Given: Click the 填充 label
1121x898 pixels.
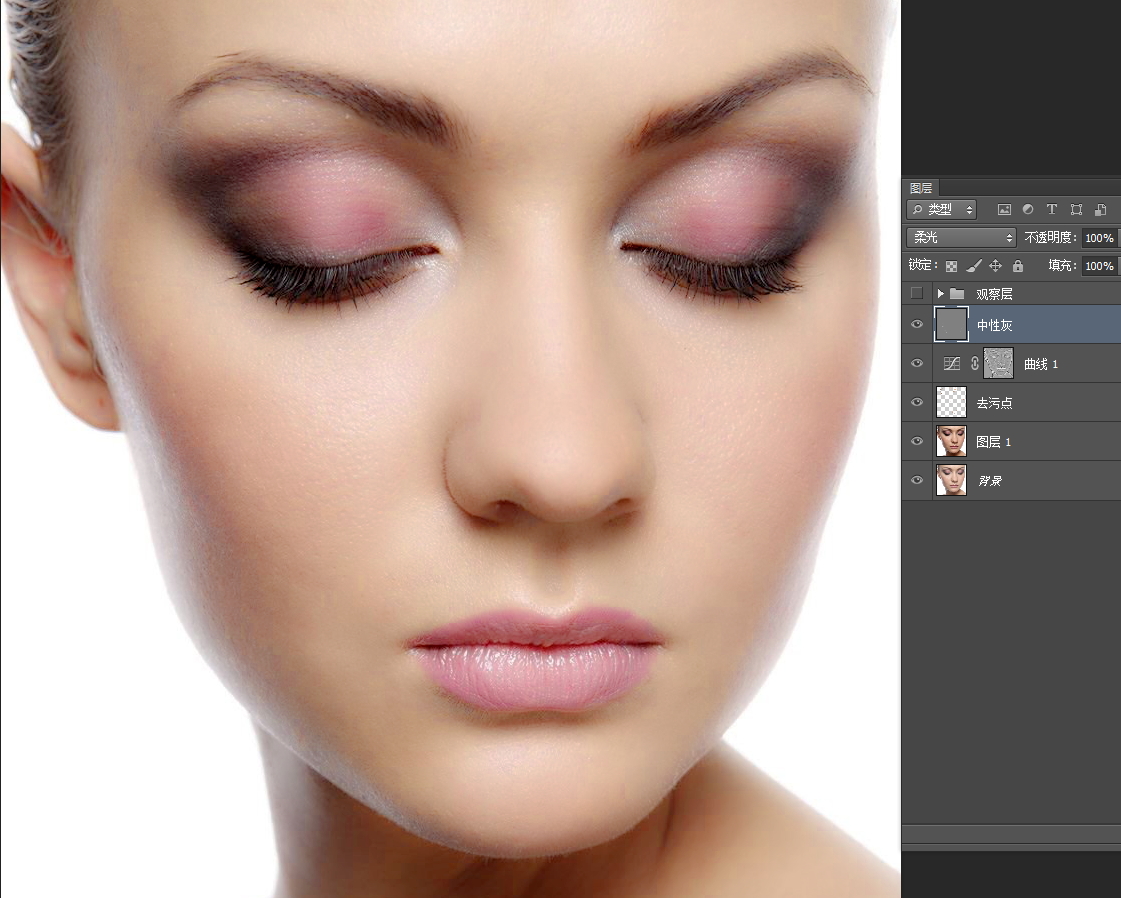Looking at the screenshot, I should [x=1062, y=265].
